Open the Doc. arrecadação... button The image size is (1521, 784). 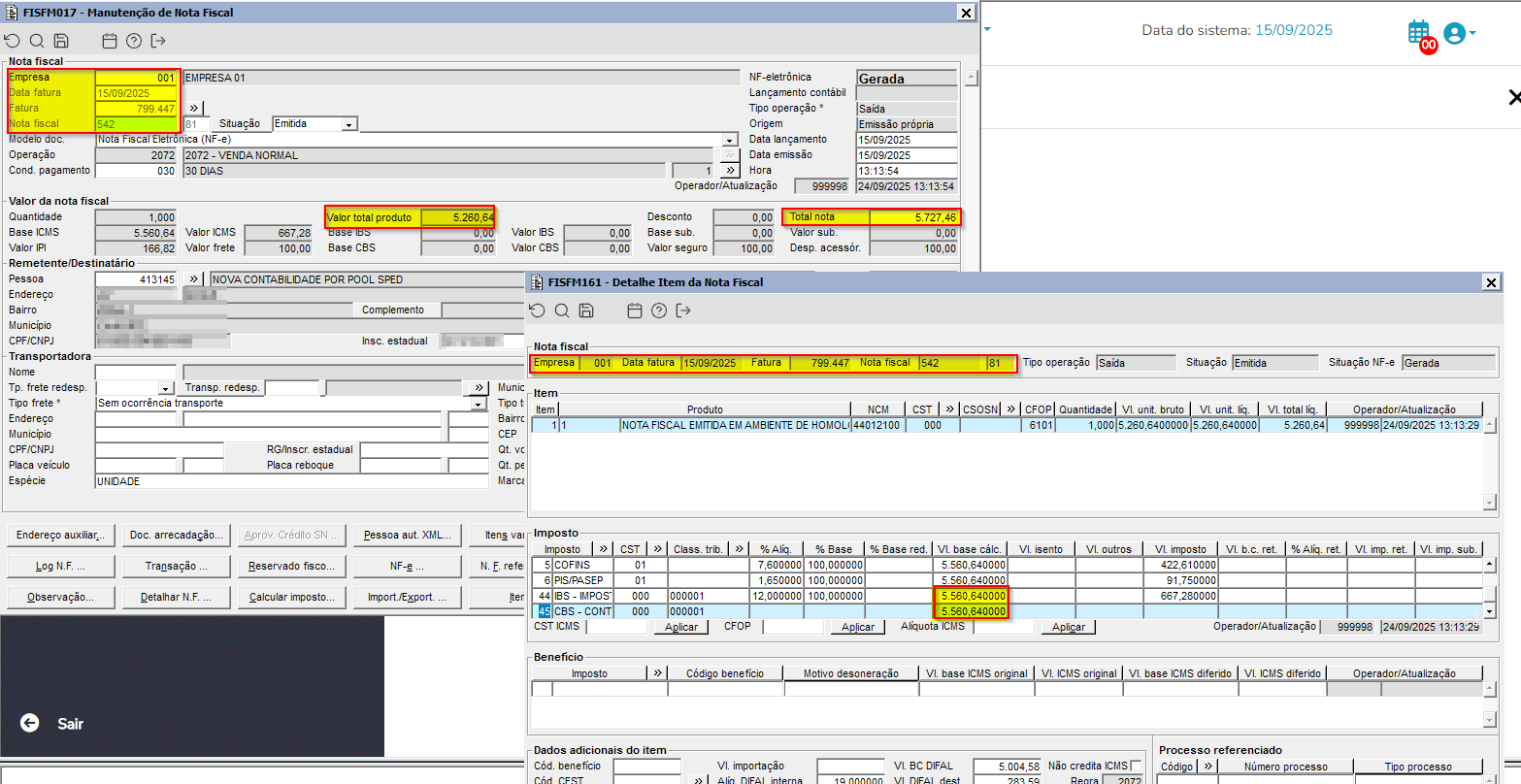coord(177,535)
